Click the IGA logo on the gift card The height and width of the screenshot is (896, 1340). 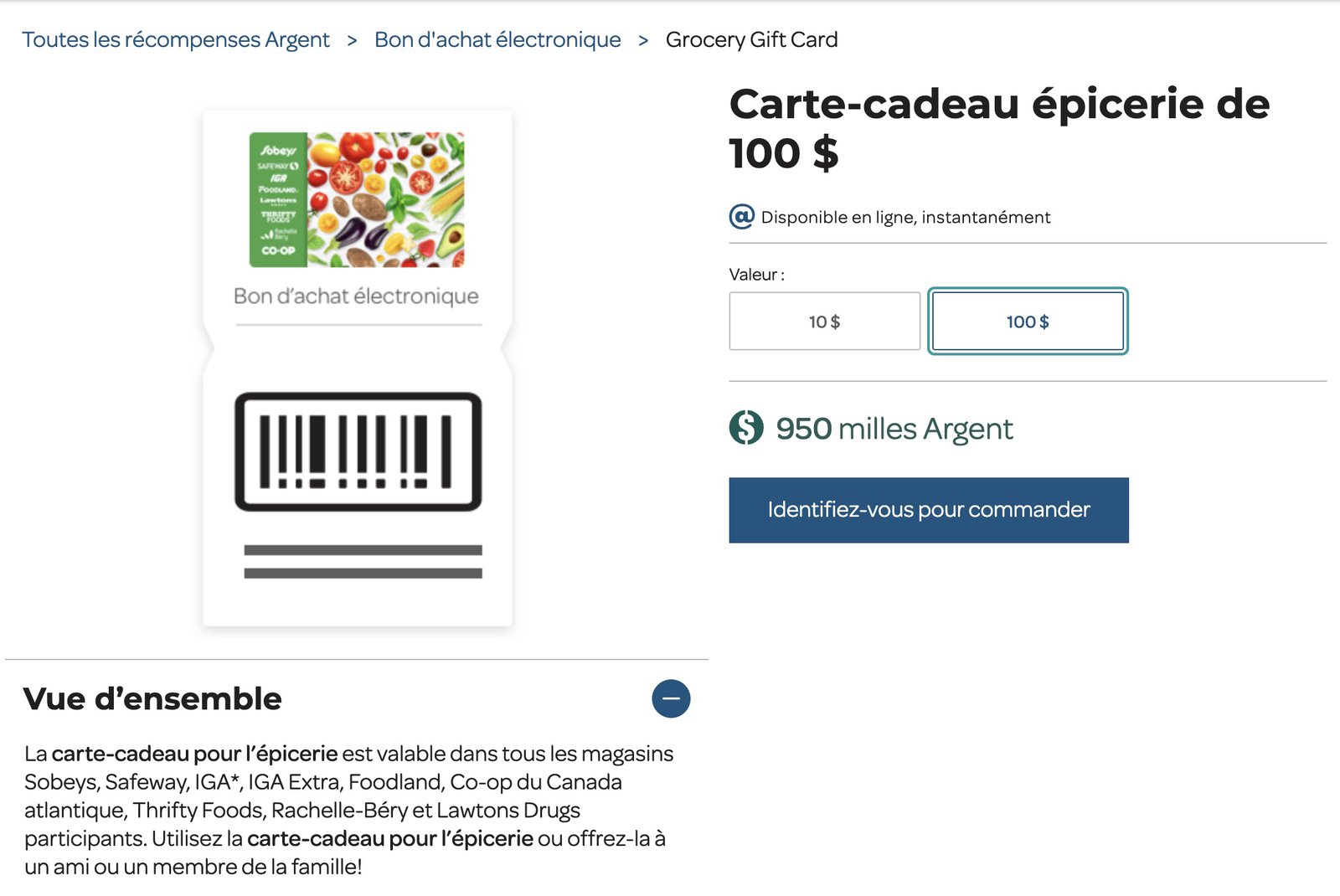click(277, 178)
